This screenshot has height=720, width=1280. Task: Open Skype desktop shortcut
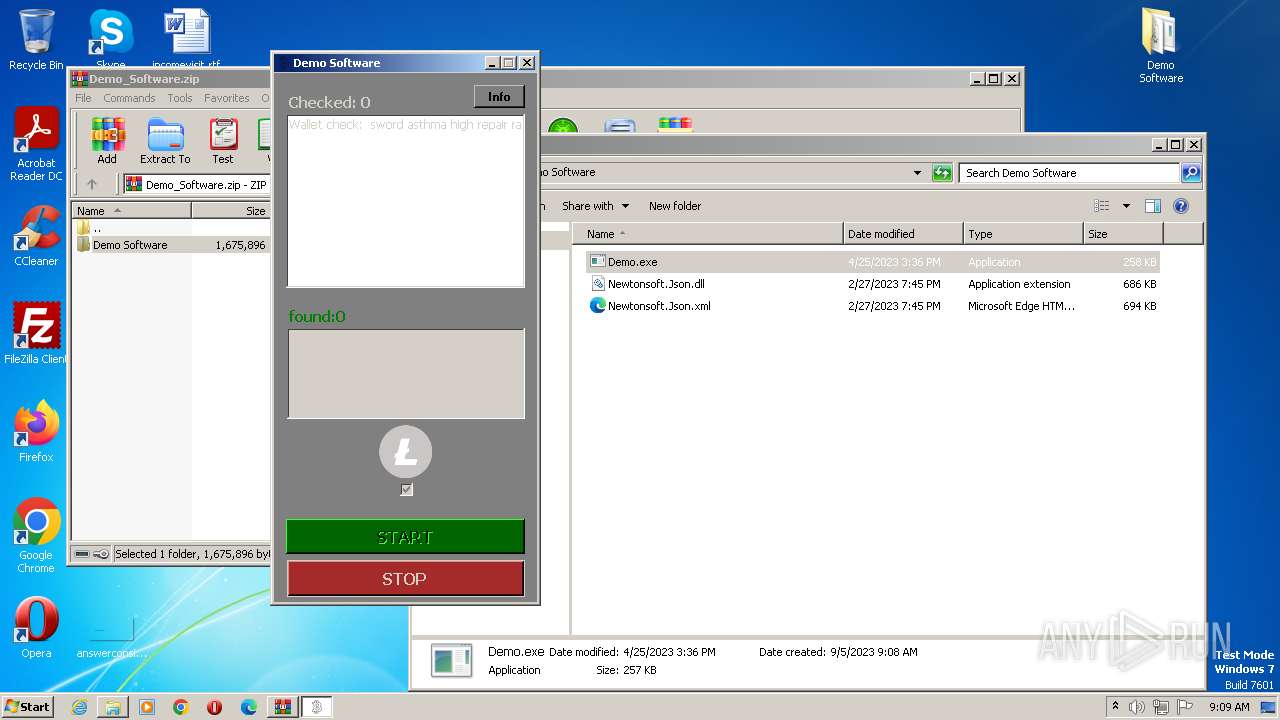110,40
